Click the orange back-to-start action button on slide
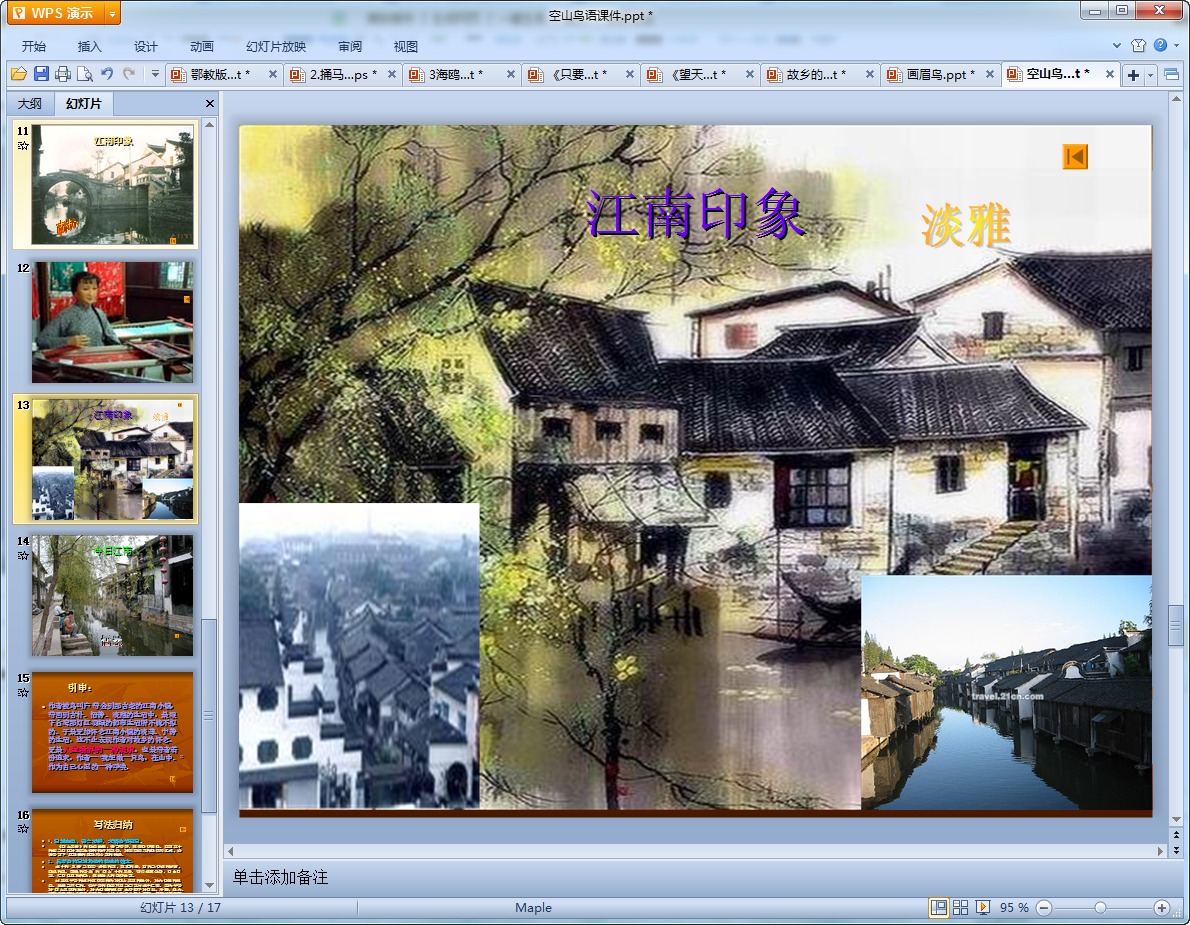The image size is (1190, 925). tap(1075, 156)
